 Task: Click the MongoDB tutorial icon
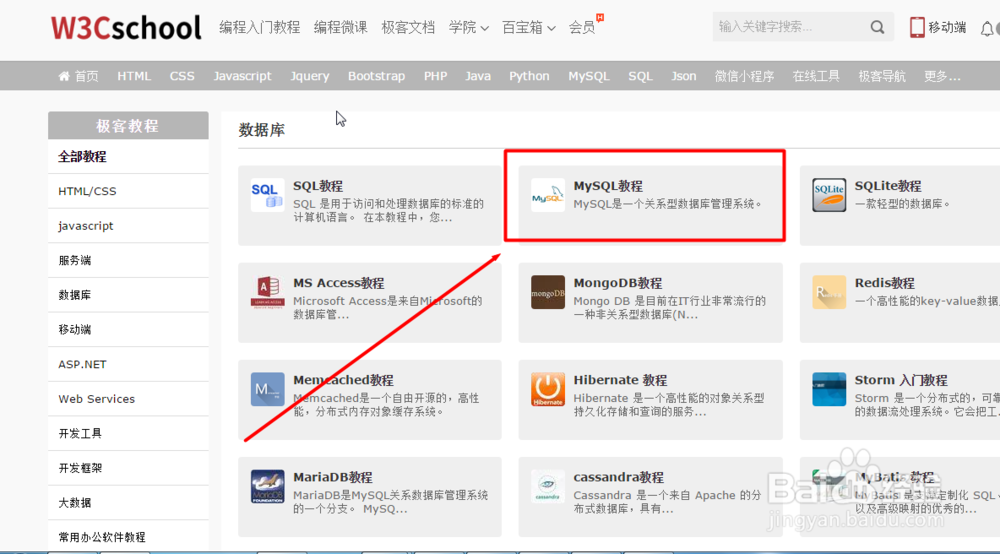click(548, 292)
